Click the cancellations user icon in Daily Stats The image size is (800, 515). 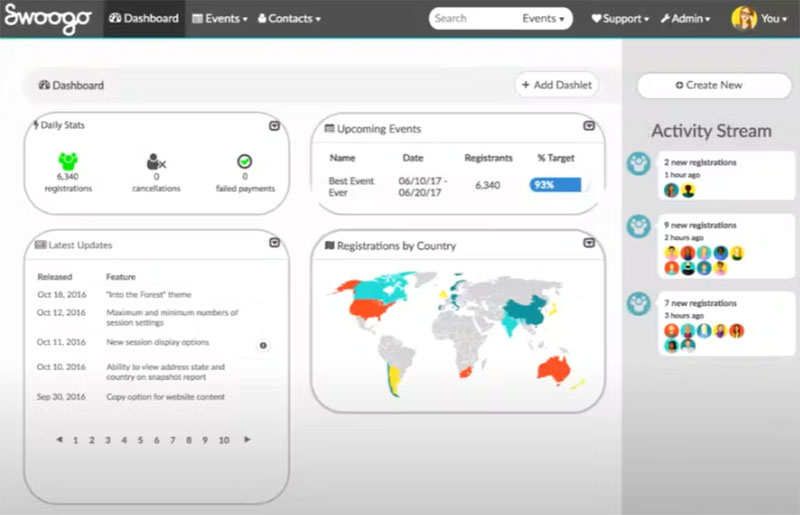pyautogui.click(x=156, y=162)
